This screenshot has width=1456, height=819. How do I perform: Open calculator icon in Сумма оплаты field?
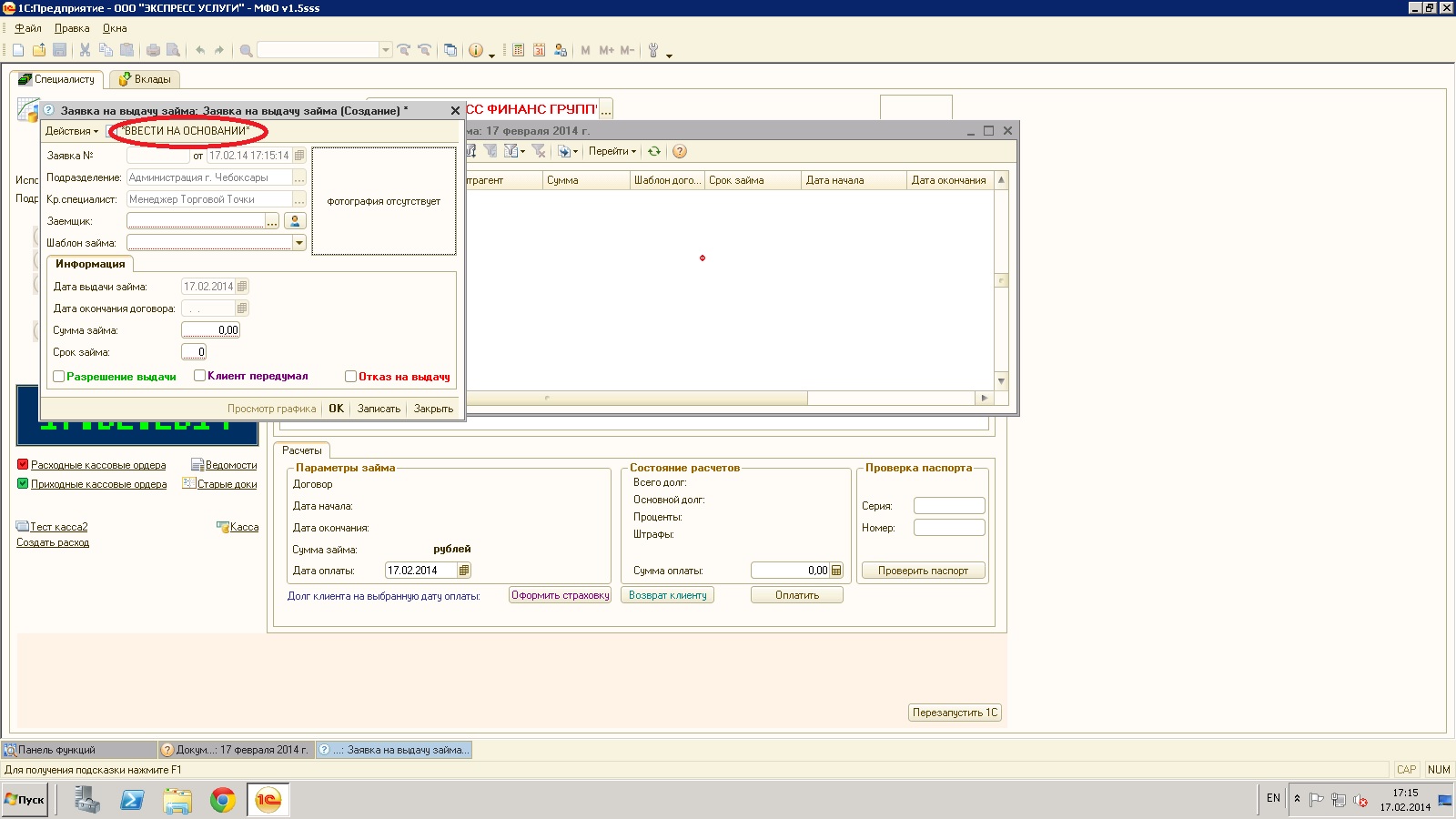pos(836,571)
